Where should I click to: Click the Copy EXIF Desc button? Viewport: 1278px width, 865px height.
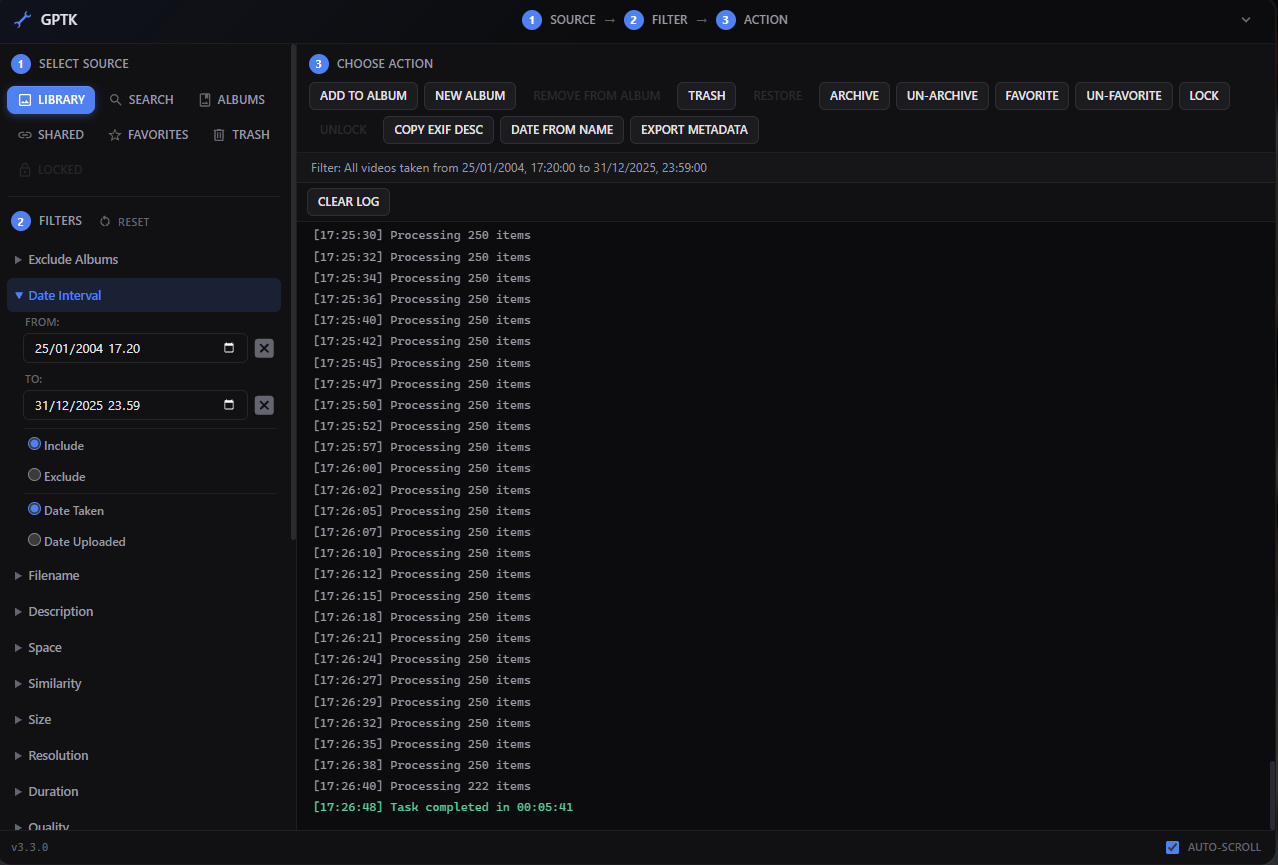438,130
